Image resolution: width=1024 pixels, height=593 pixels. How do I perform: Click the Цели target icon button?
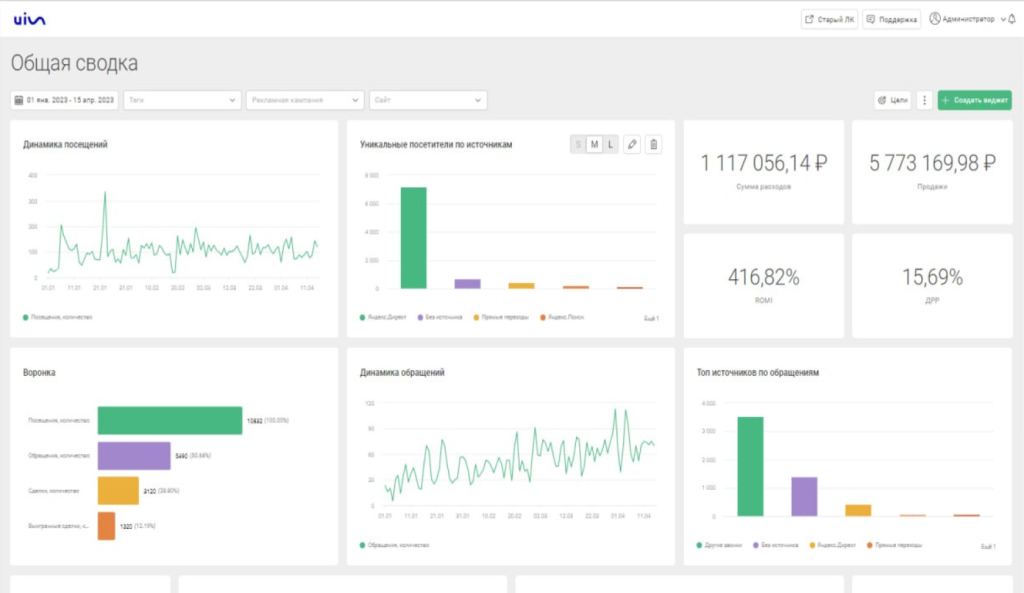tap(892, 100)
